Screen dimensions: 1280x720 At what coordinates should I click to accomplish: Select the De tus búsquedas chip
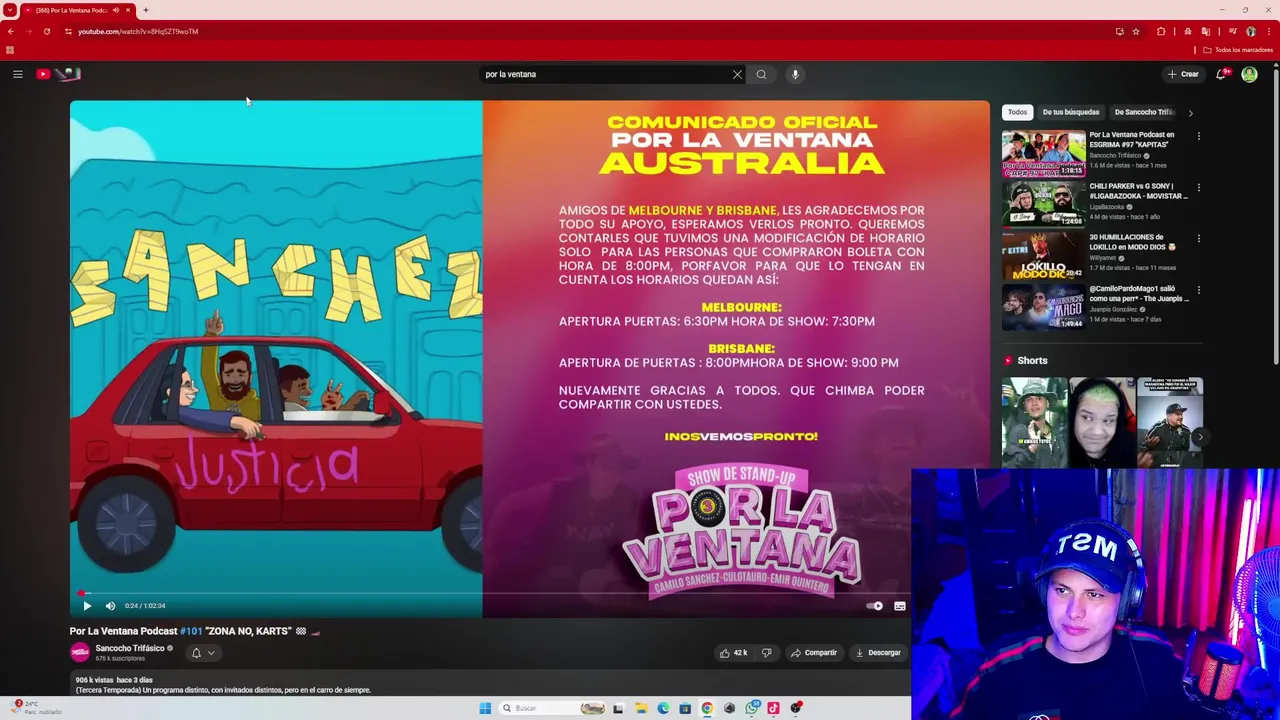pos(1071,112)
